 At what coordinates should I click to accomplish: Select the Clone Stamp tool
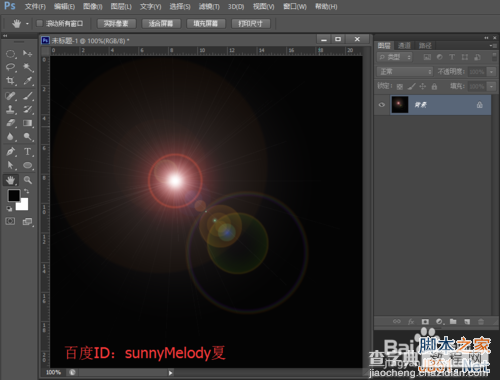(10, 109)
